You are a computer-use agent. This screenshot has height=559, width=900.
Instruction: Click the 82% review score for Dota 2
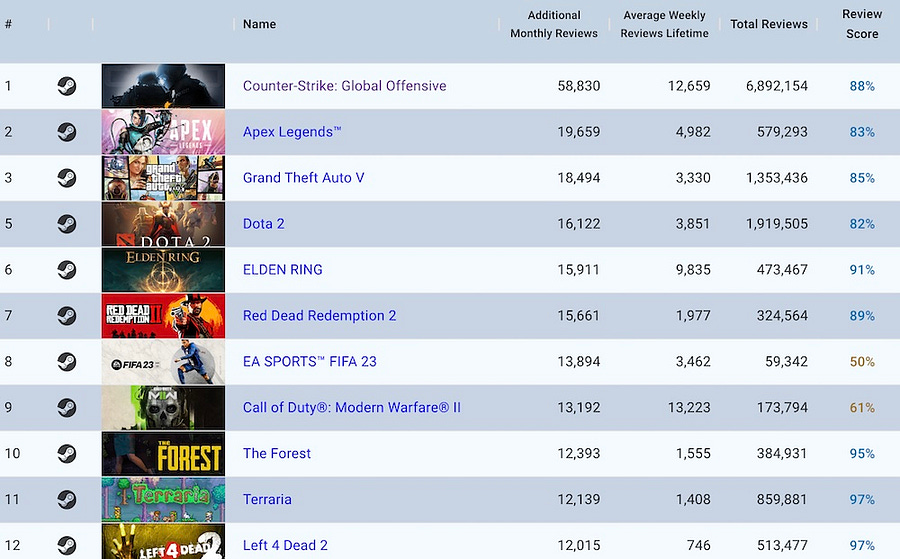(862, 224)
